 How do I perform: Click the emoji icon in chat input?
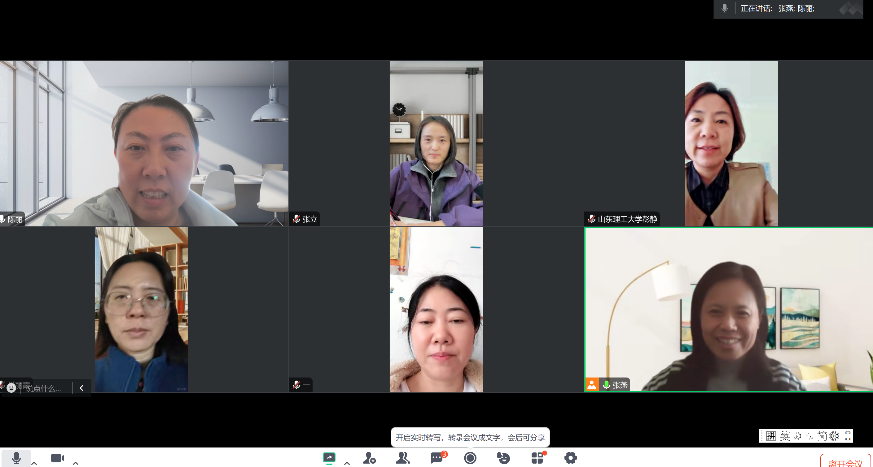coord(11,387)
